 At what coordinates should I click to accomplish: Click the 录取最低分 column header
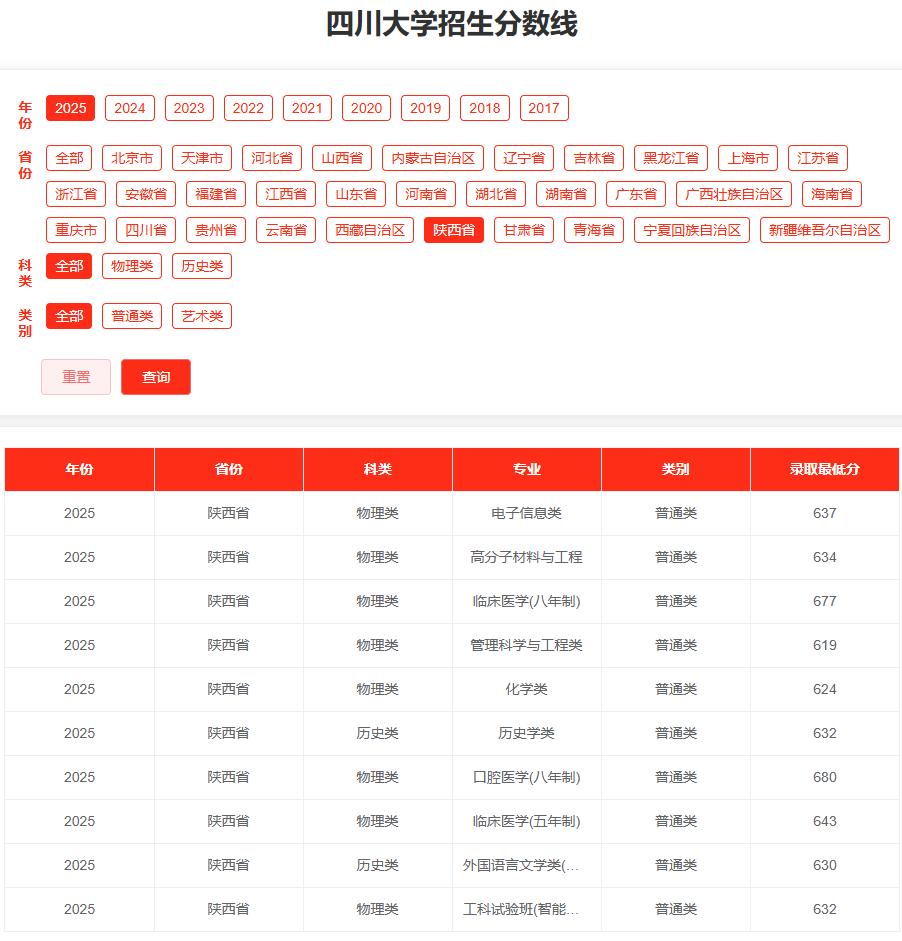(x=825, y=469)
